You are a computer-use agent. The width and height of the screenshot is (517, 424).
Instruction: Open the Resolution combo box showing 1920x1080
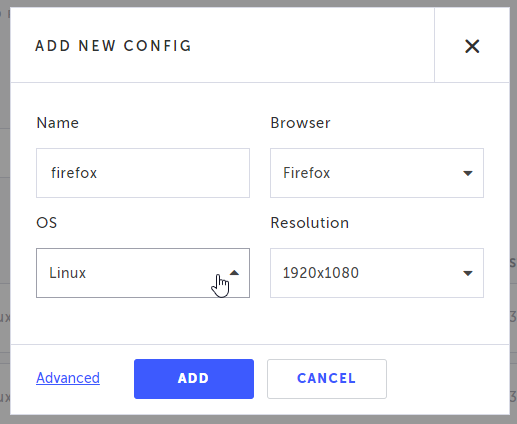pos(377,273)
